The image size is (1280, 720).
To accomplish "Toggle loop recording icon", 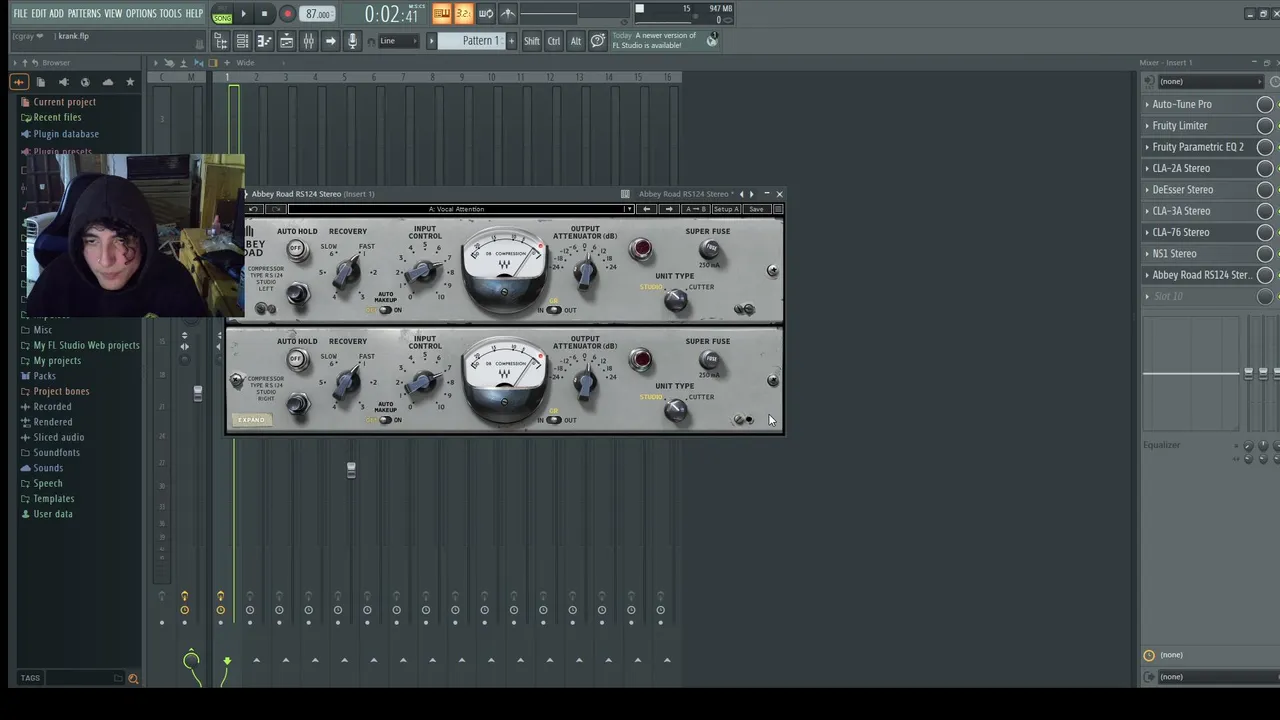I will pos(486,14).
